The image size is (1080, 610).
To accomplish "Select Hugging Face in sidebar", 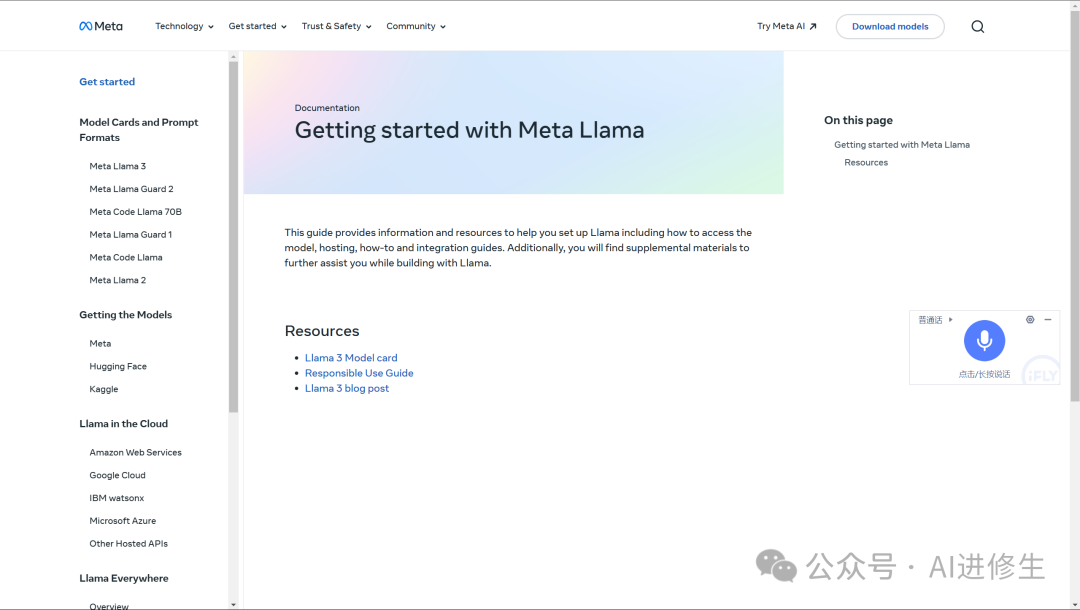I will (x=118, y=366).
